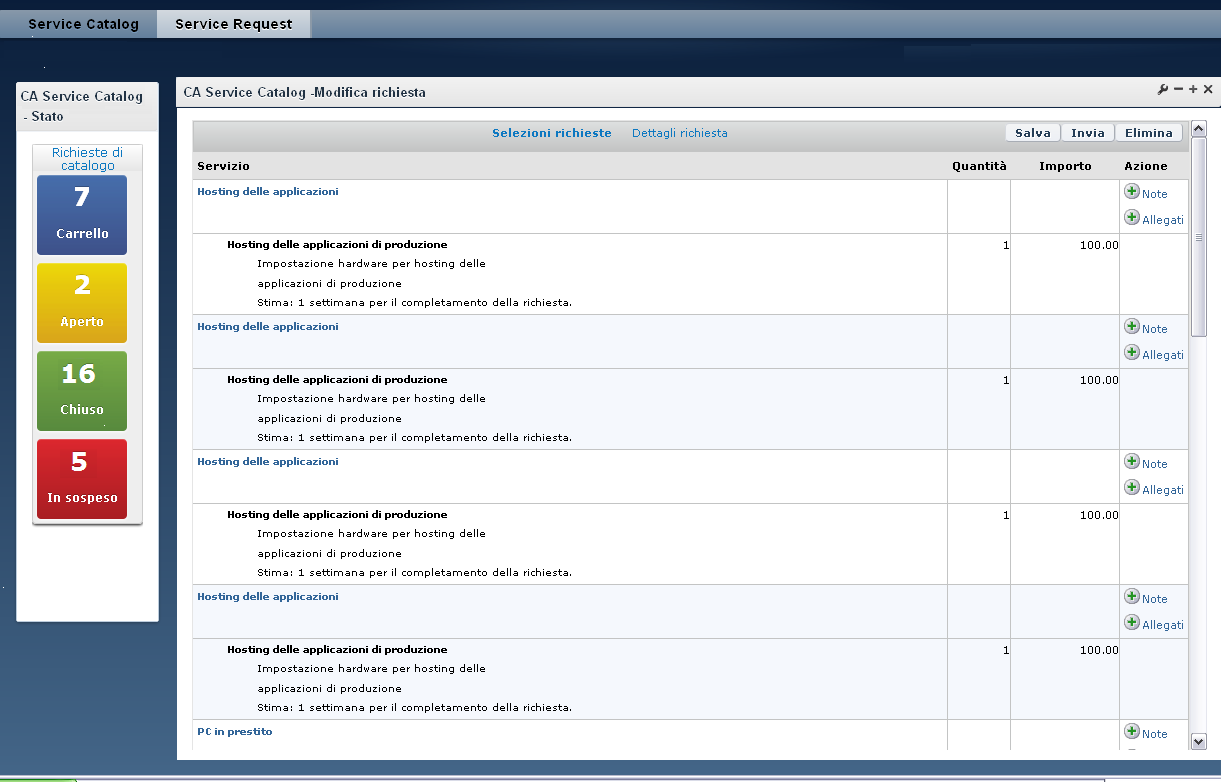Click the Note plus icon in the first Hosting row
The height and width of the screenshot is (782, 1221).
click(x=1132, y=191)
